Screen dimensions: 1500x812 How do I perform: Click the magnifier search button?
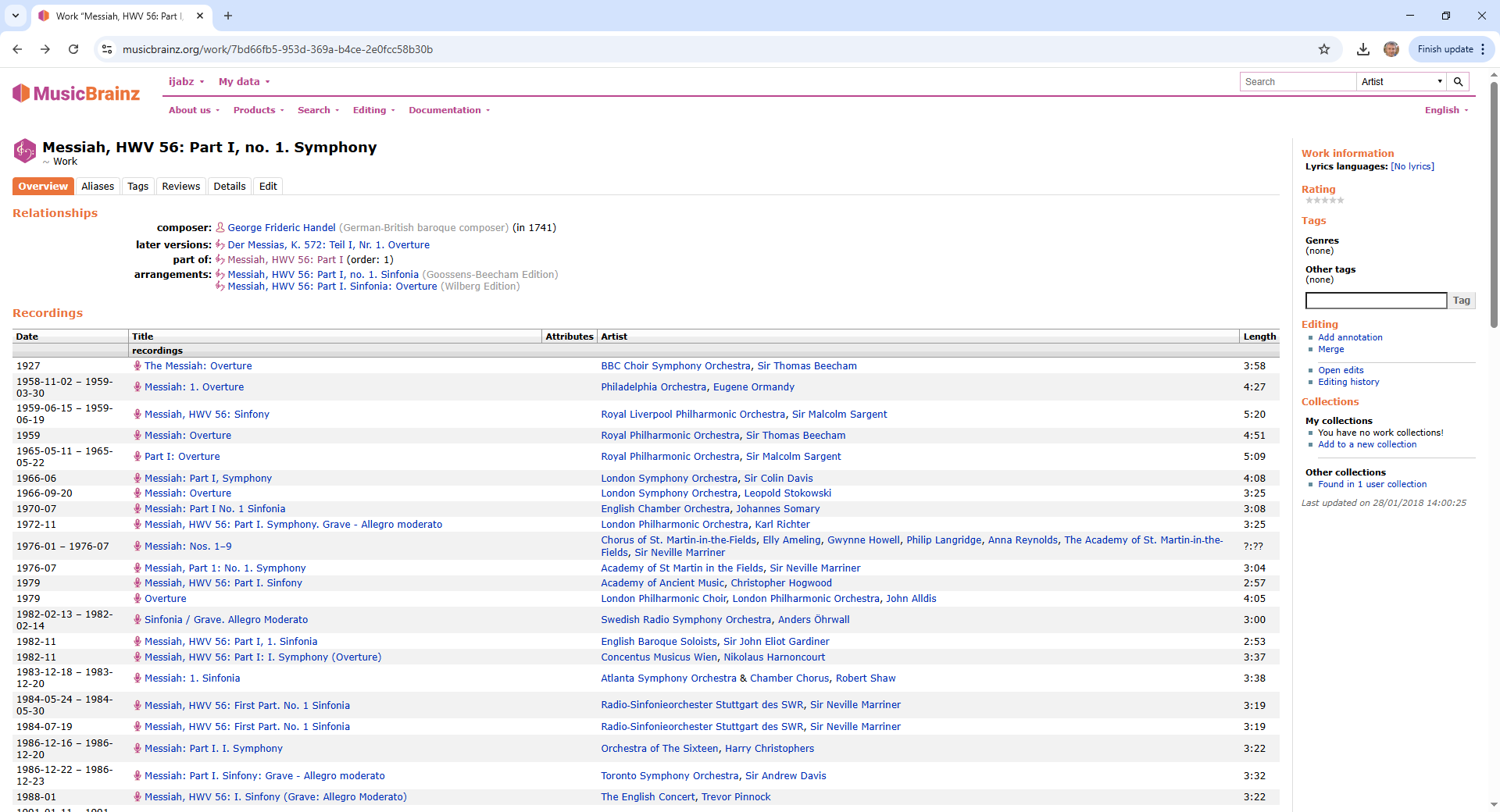point(1458,82)
